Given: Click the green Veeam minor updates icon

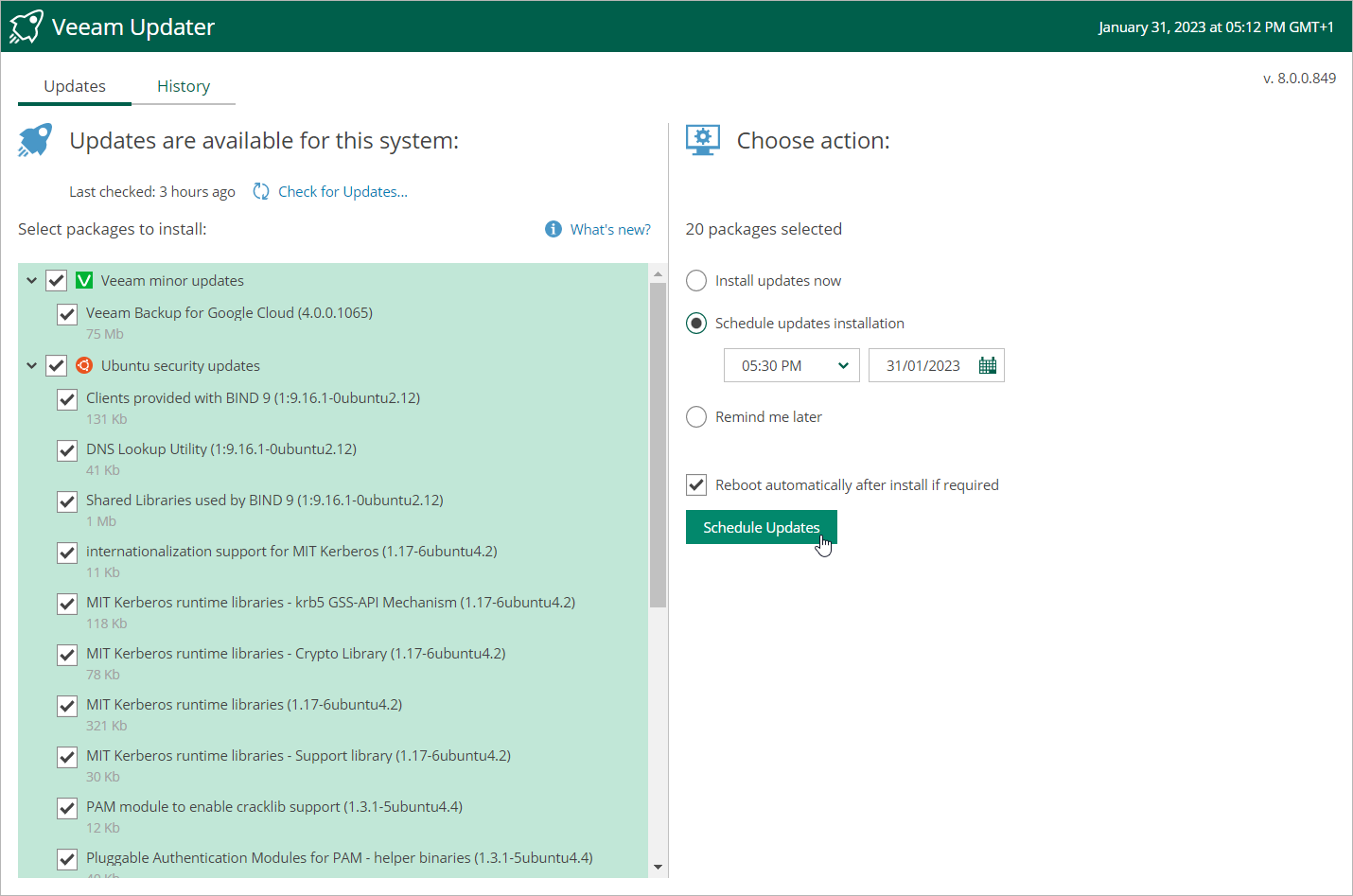Looking at the screenshot, I should 84,281.
